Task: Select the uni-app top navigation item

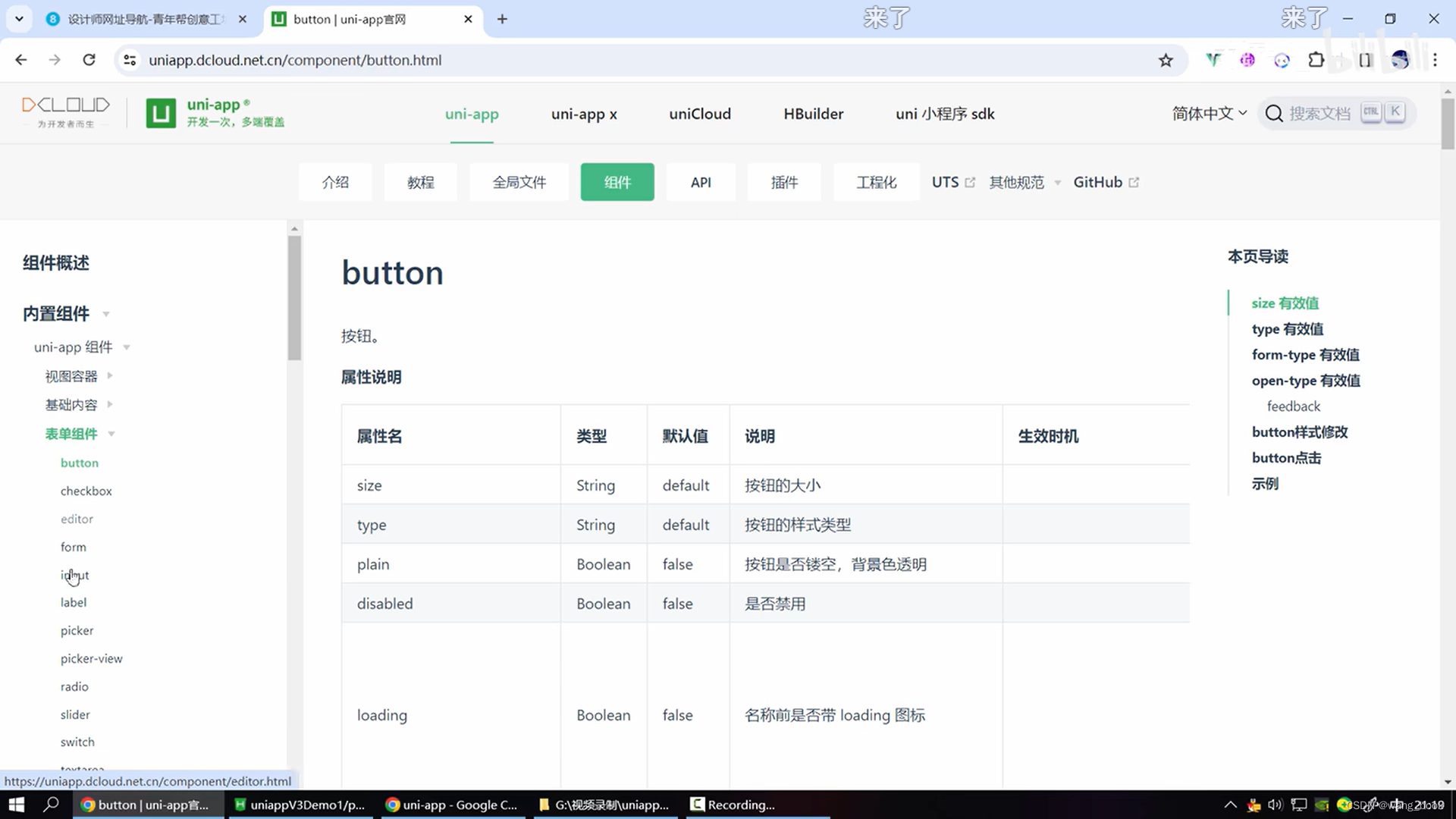Action: [x=472, y=114]
